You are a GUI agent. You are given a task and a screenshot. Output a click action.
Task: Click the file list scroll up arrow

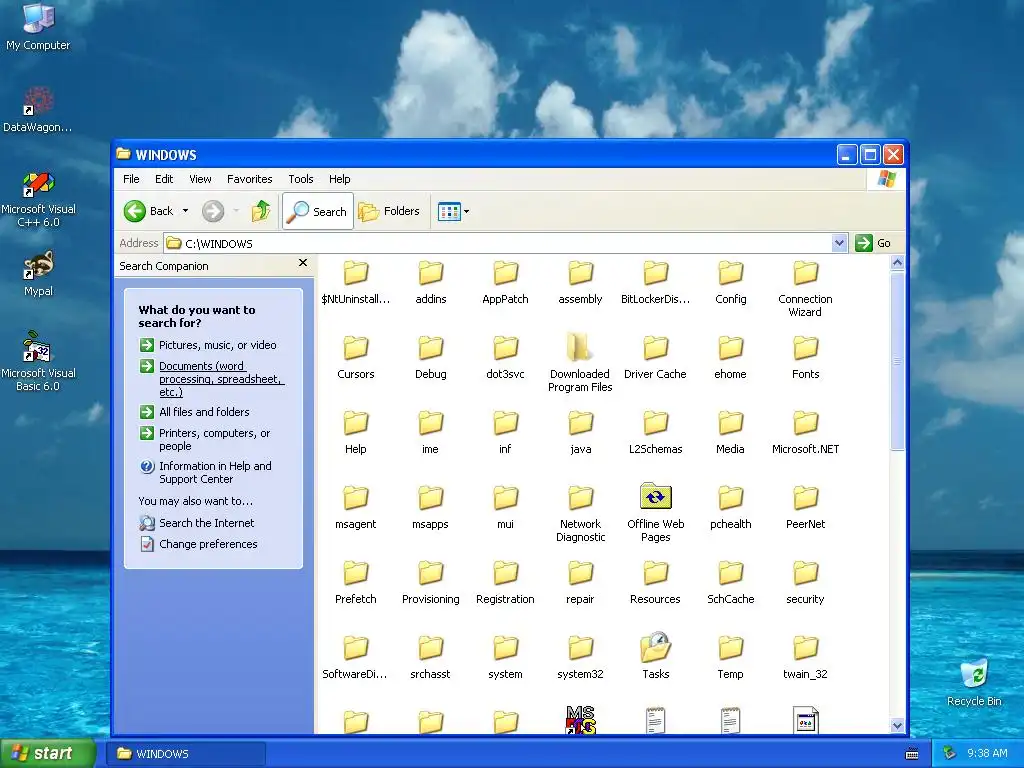pos(897,263)
